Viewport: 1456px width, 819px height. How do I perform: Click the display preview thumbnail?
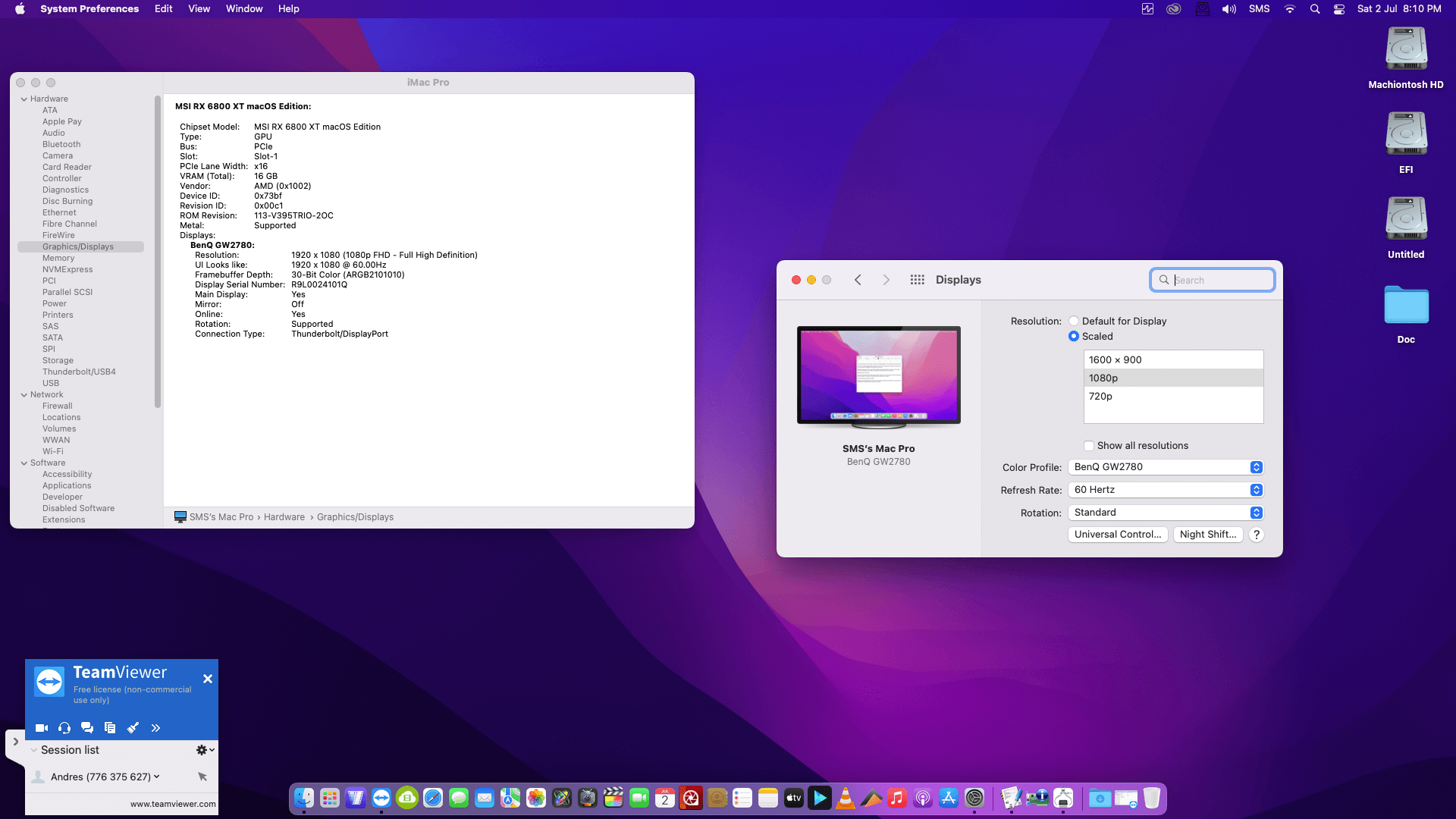click(879, 378)
